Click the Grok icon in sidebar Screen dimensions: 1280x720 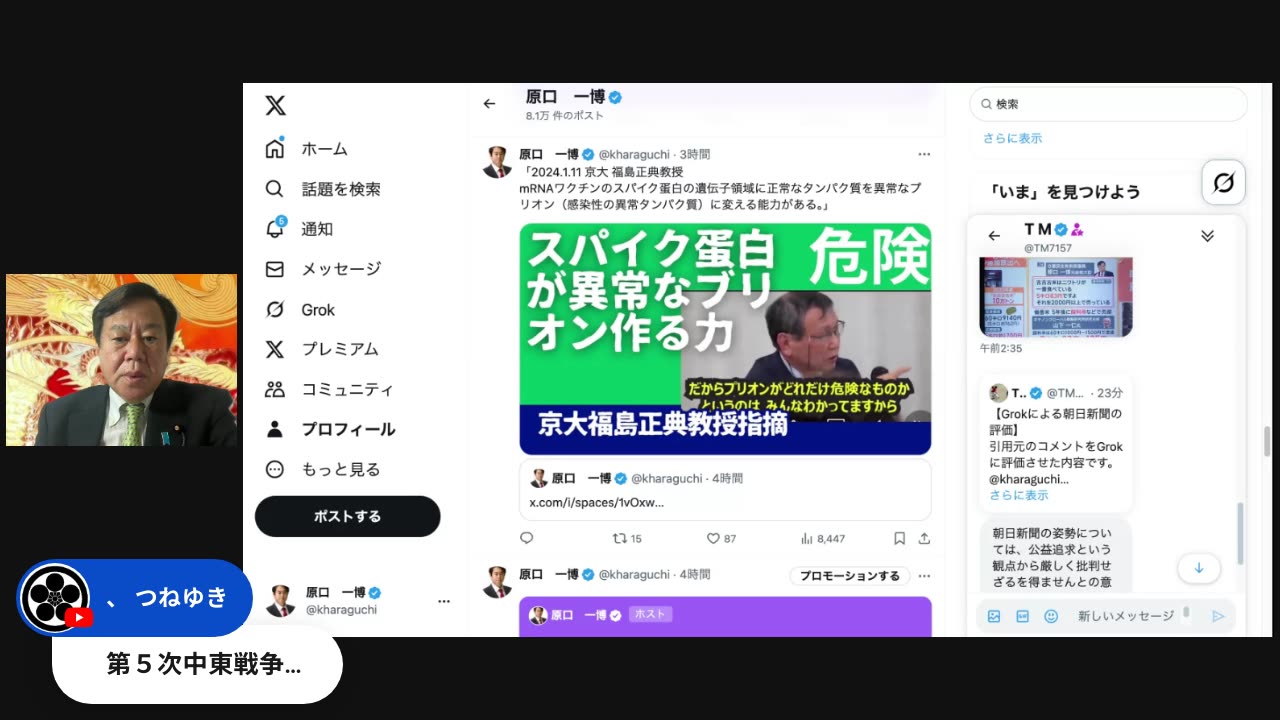[275, 309]
